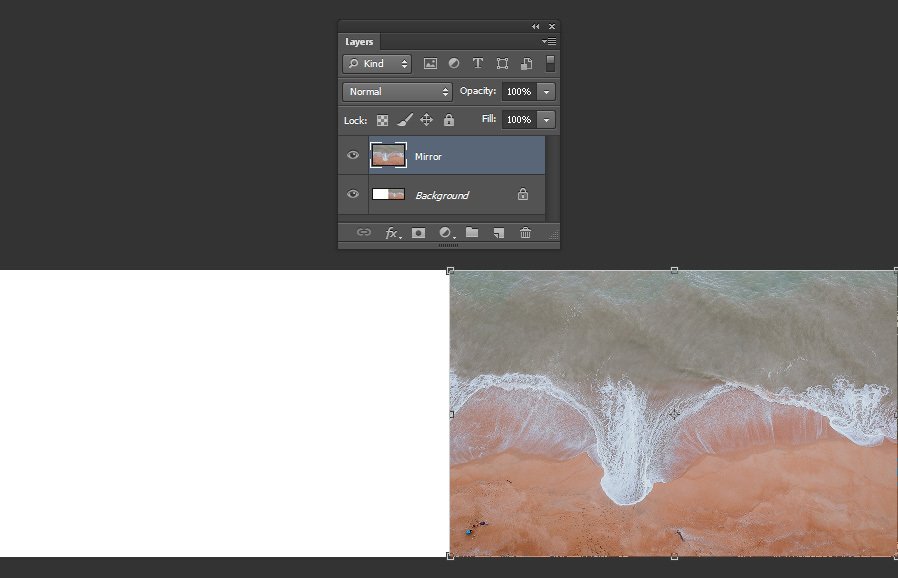The height and width of the screenshot is (578, 898).
Task: Hide the Mirror layer
Action: tap(353, 155)
